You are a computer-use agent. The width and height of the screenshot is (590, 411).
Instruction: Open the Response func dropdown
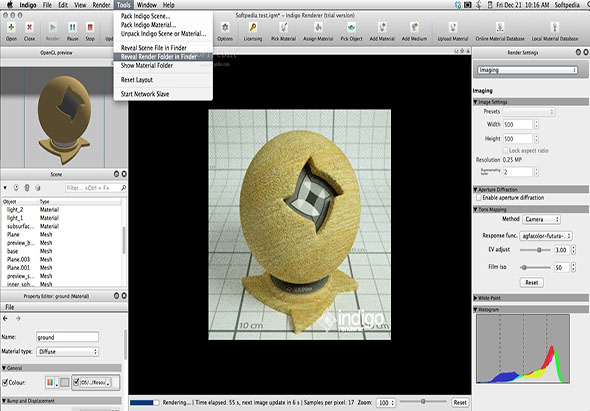(546, 236)
